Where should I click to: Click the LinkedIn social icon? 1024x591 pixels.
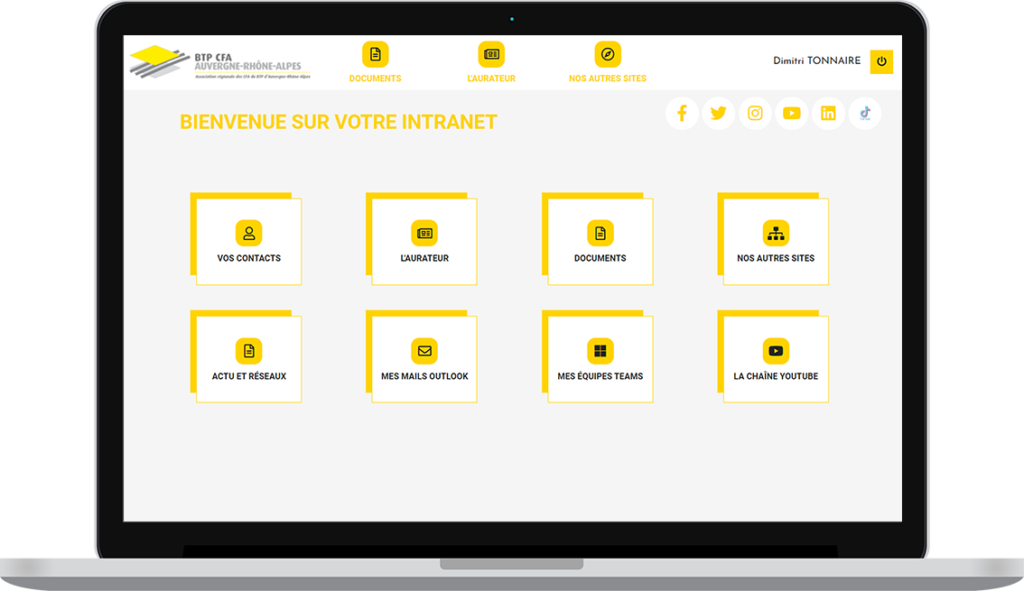point(828,113)
